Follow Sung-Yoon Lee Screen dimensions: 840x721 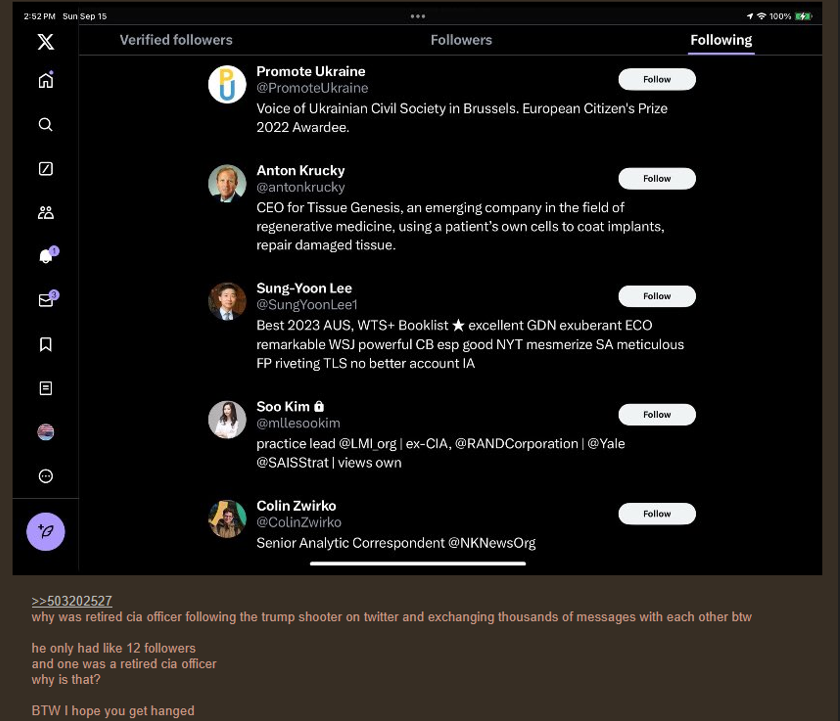pyautogui.click(x=657, y=296)
